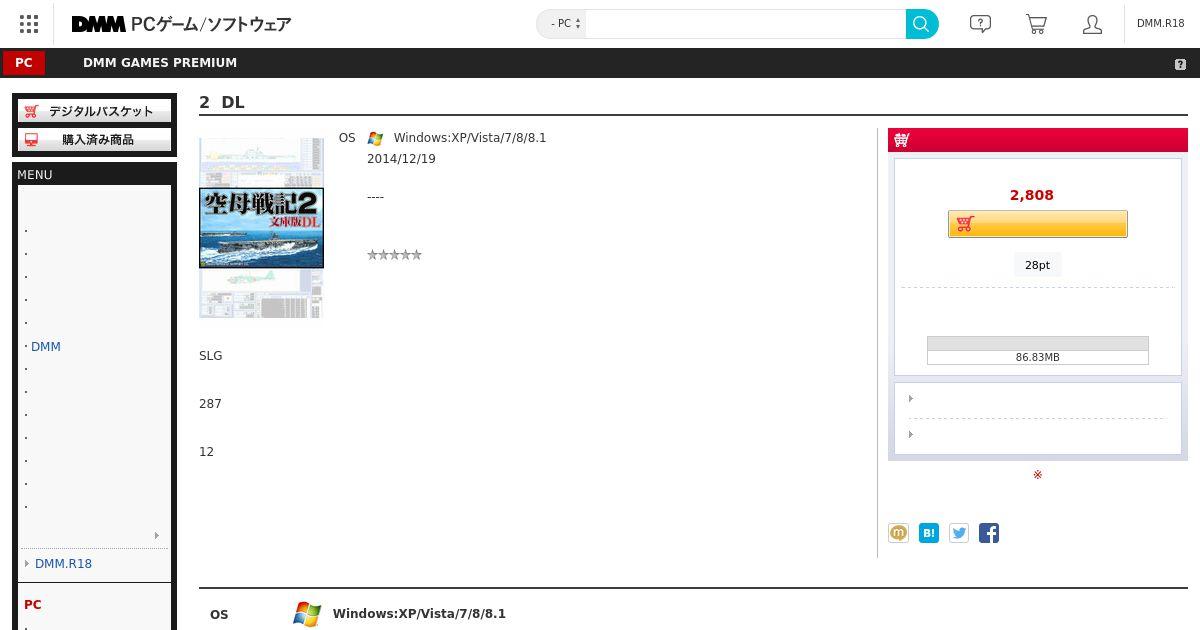Click the Windows logo icon beside OS info
Screen dimensions: 1200x630
click(x=375, y=139)
